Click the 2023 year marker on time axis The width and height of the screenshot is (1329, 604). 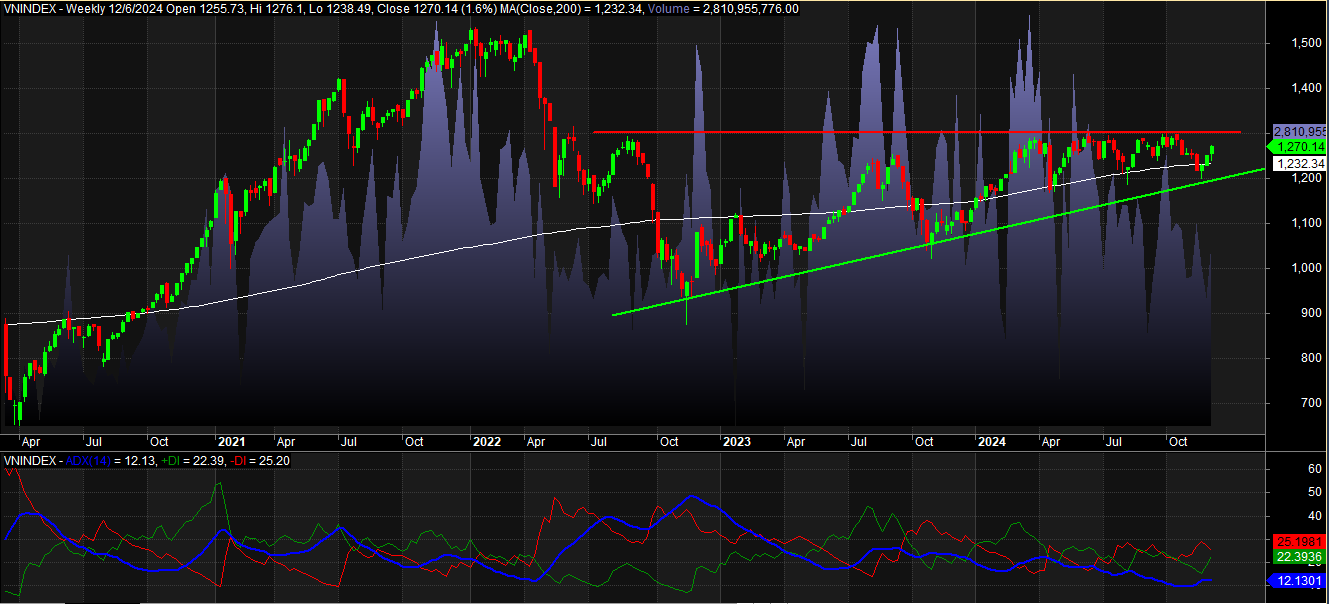736,441
